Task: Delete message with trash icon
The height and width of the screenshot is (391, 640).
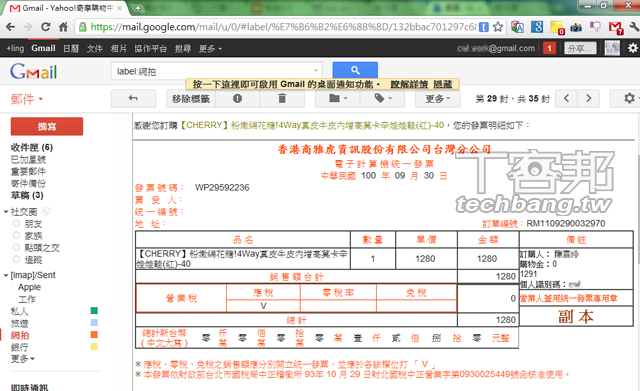Action: tap(282, 98)
